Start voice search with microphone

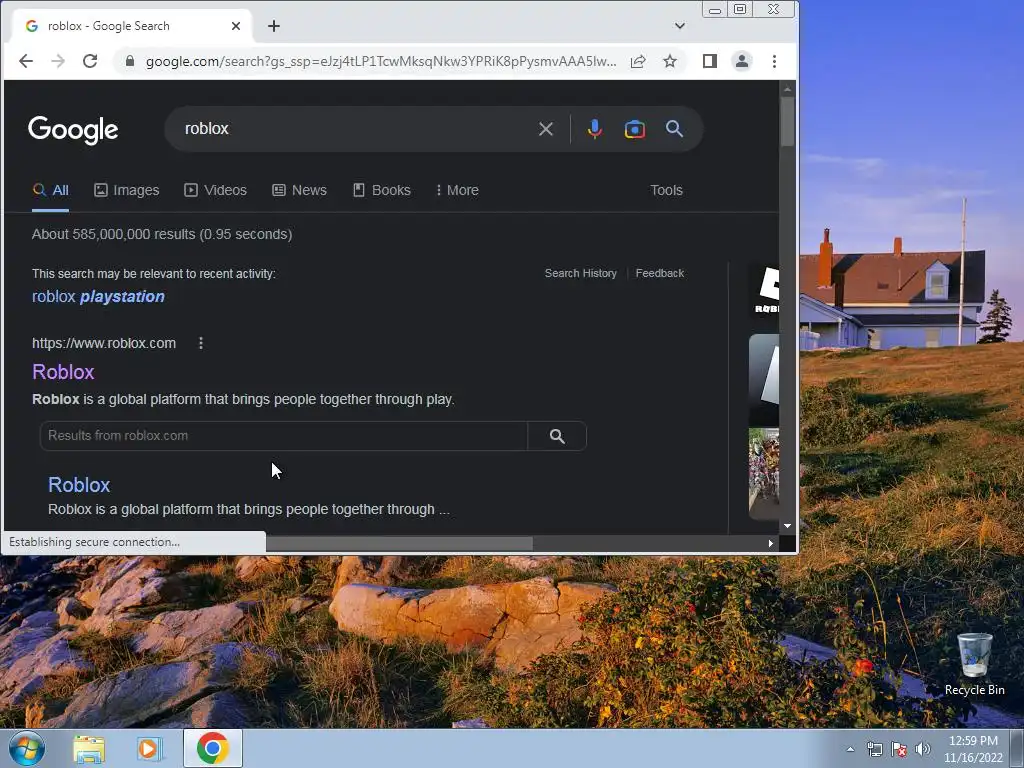point(594,129)
